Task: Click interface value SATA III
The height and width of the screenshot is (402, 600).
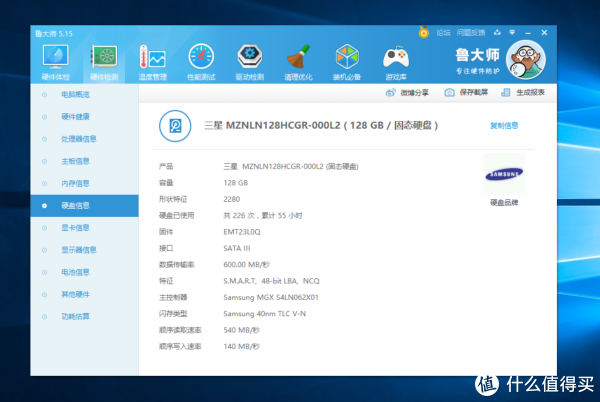Action: 236,248
